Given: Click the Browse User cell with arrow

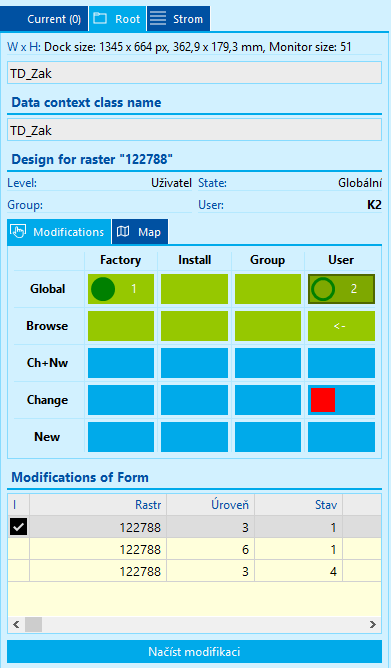Looking at the screenshot, I should coord(341,326).
